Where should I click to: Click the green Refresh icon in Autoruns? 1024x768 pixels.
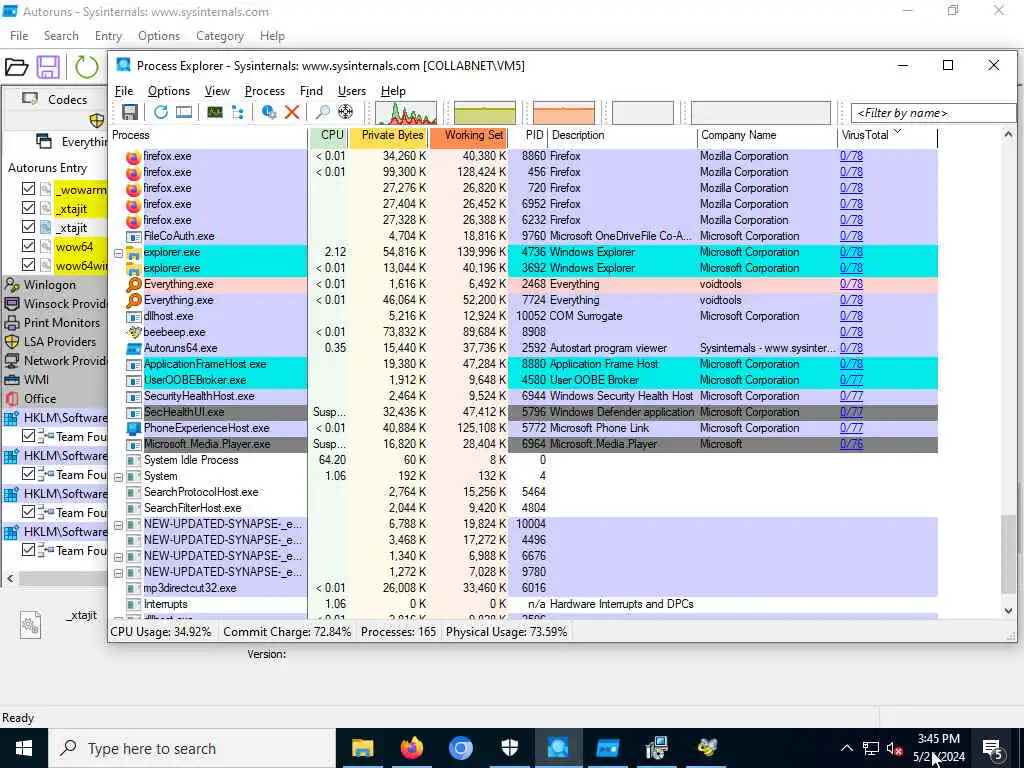(x=86, y=67)
